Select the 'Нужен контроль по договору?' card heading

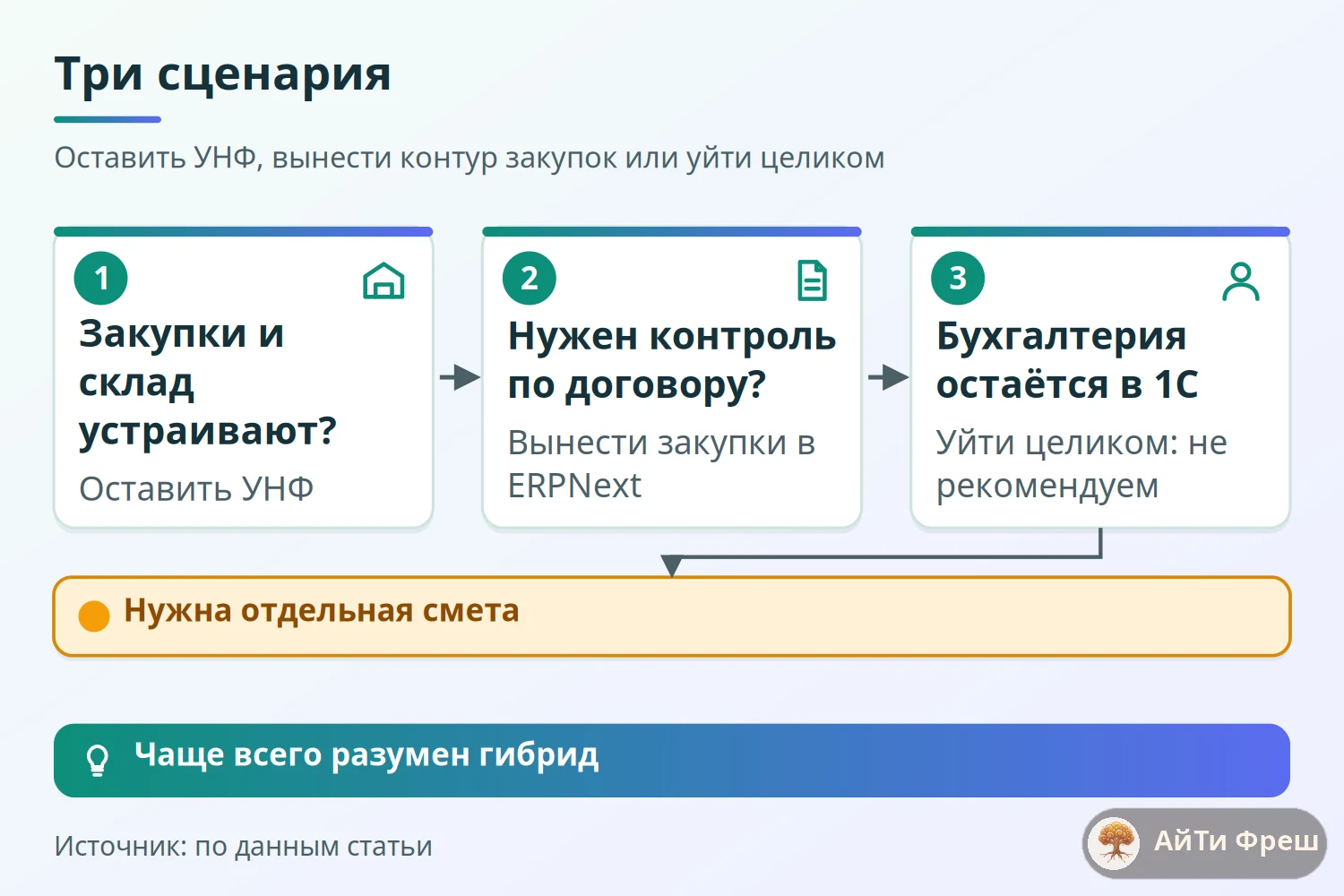point(672,360)
